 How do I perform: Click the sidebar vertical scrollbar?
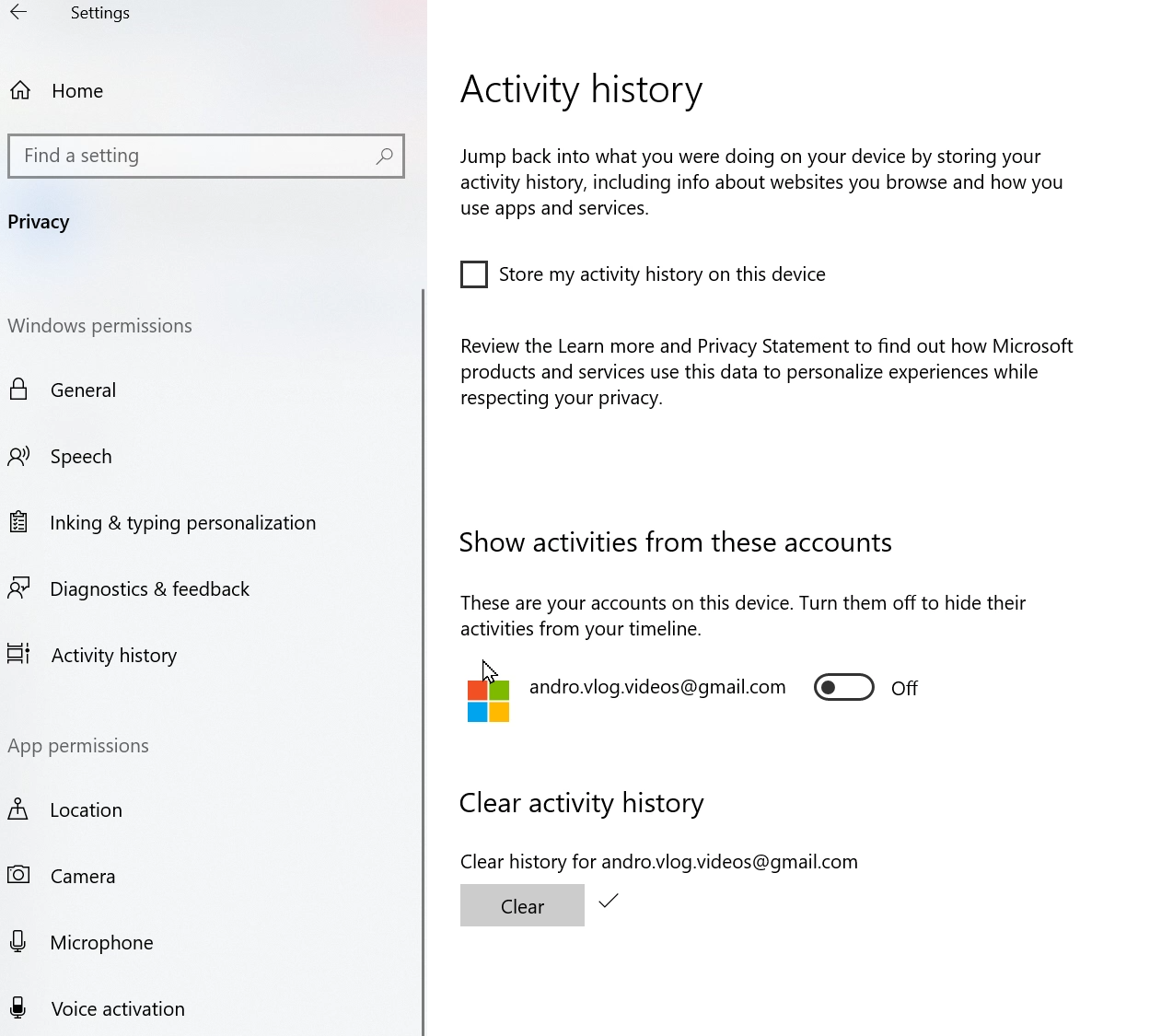pyautogui.click(x=423, y=663)
